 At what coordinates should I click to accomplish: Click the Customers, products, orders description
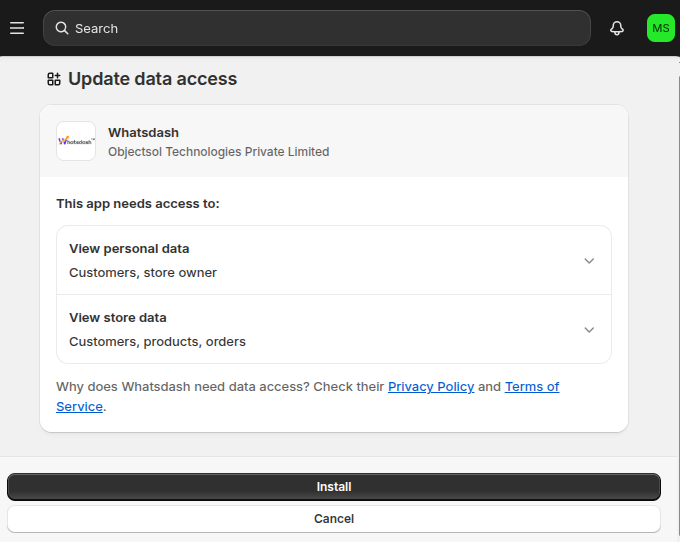157,342
